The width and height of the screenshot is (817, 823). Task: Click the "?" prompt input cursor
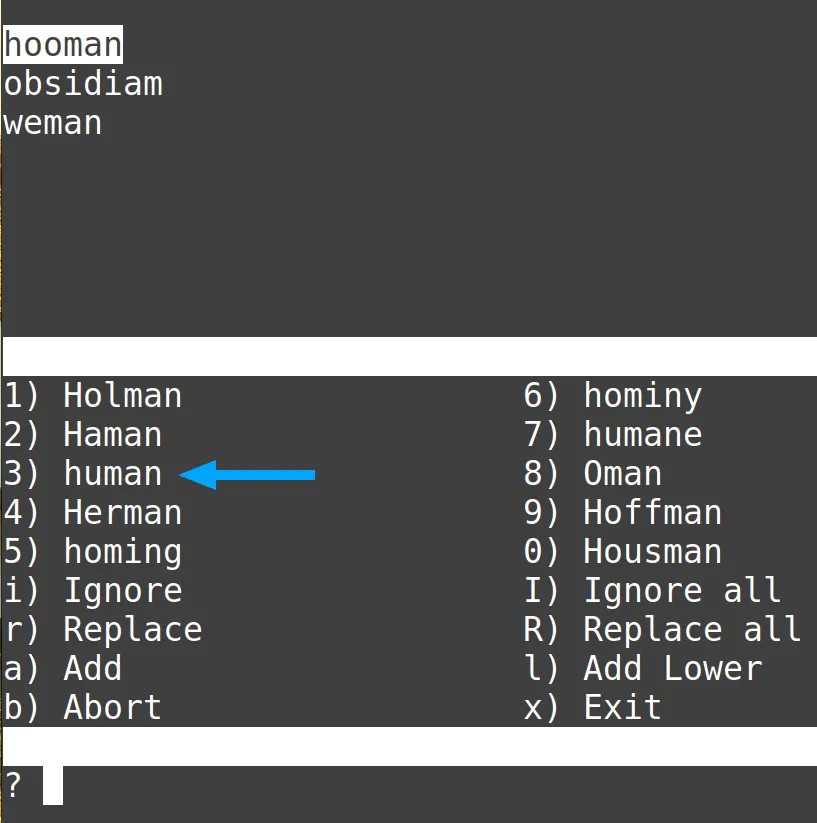click(x=53, y=786)
